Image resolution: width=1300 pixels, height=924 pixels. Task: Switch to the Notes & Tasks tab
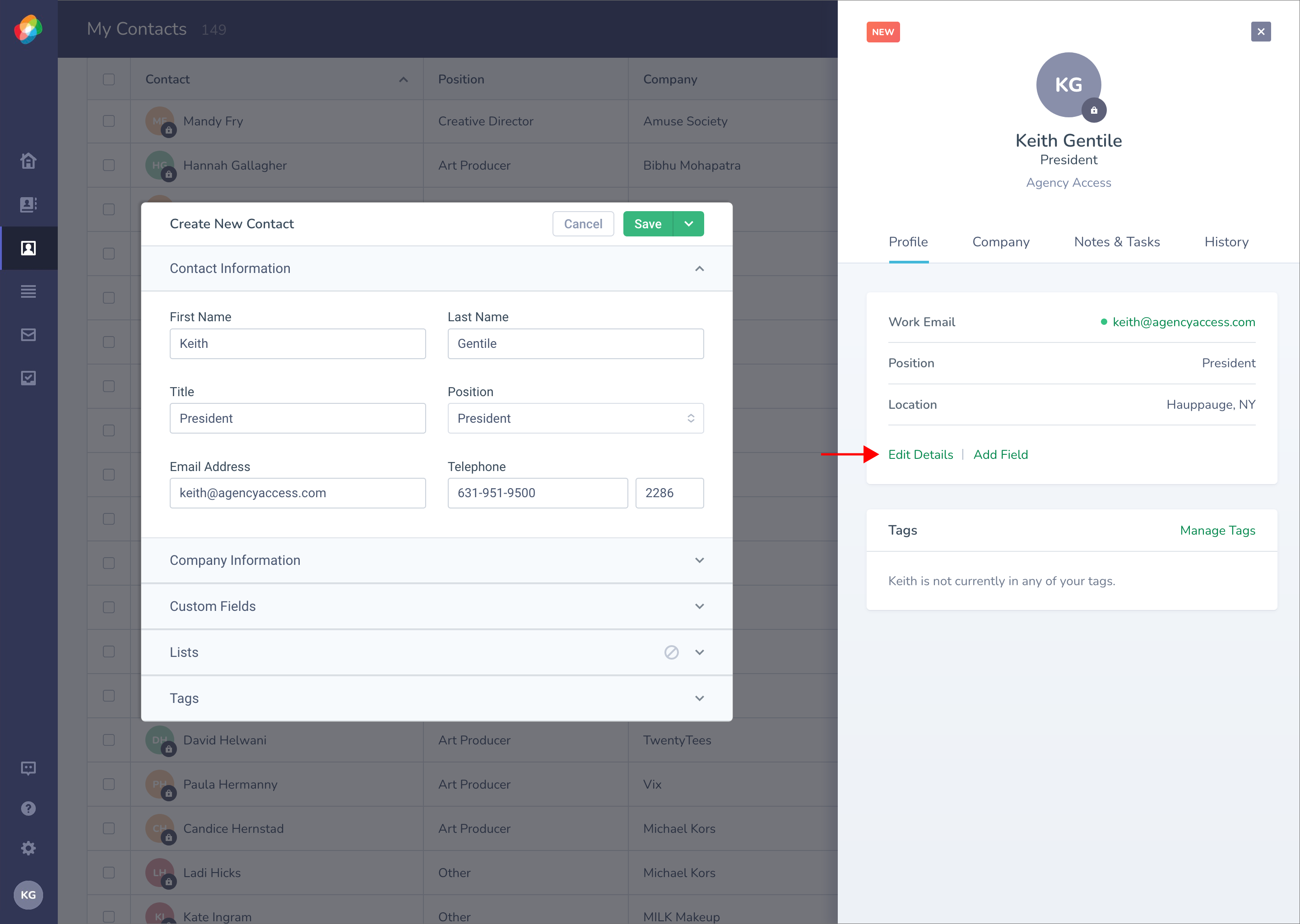click(x=1117, y=242)
